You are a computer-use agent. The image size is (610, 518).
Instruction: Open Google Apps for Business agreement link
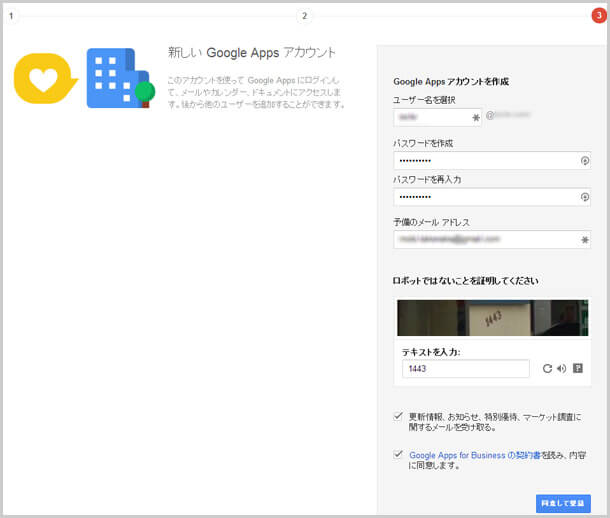pos(475,455)
